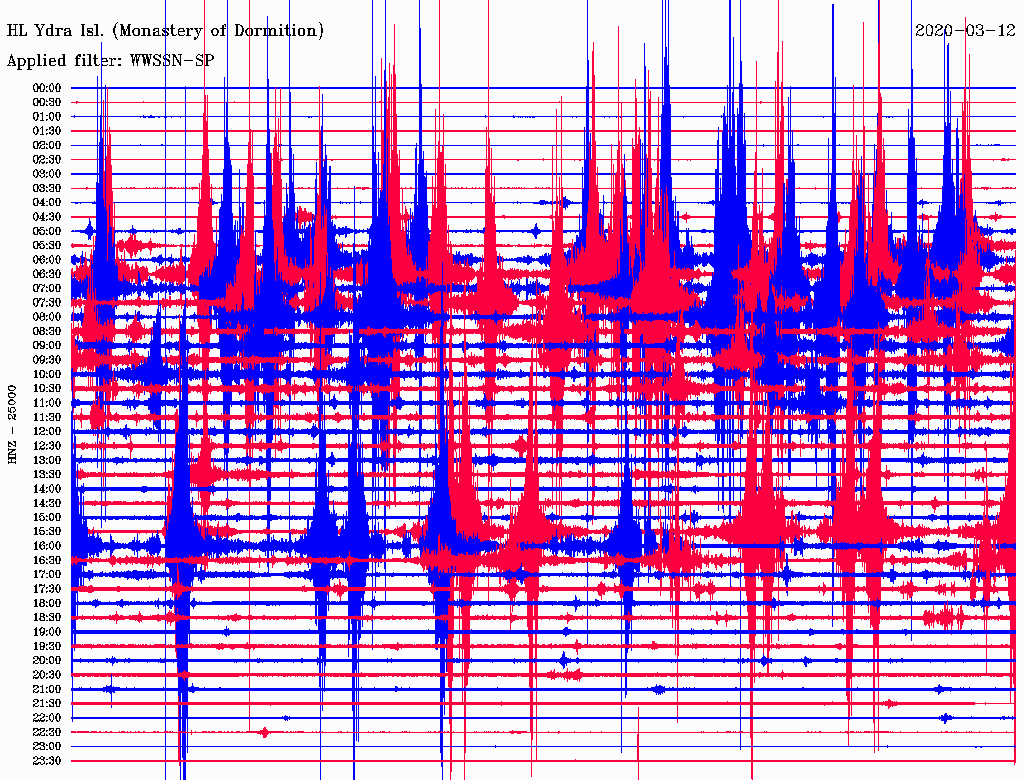Click the 10:30 time label
The image size is (1024, 780).
point(48,388)
